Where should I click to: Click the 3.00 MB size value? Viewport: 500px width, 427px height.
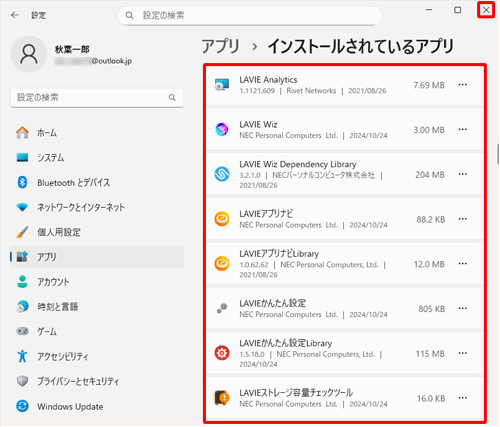point(429,130)
